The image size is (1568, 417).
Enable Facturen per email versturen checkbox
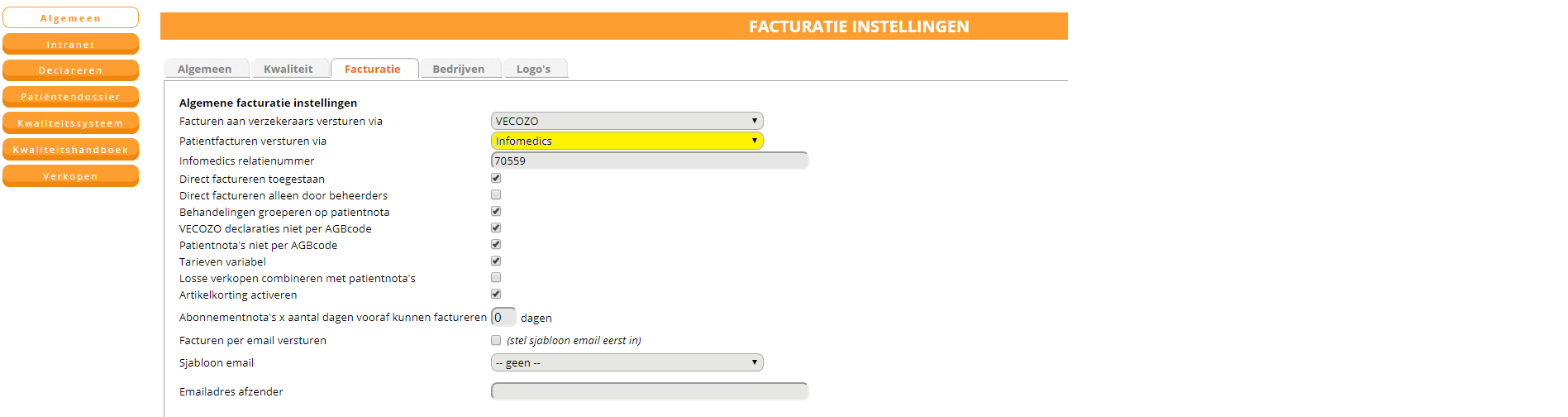click(496, 340)
